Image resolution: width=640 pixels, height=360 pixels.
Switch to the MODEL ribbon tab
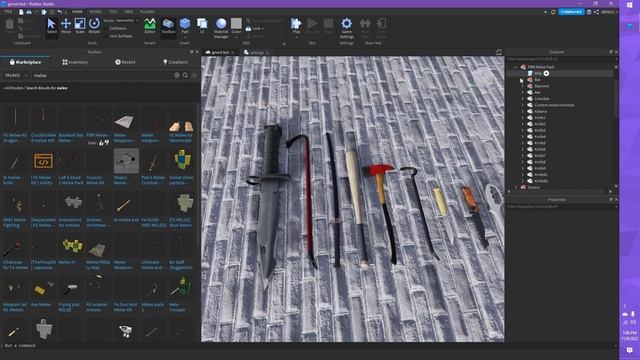96,12
